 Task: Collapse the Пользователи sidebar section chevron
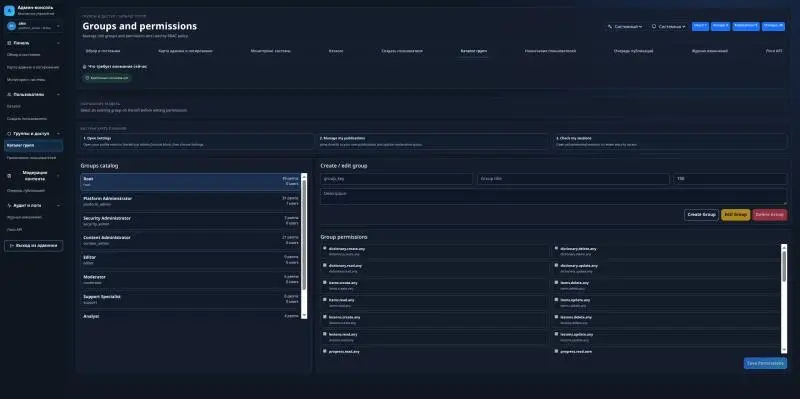58,94
